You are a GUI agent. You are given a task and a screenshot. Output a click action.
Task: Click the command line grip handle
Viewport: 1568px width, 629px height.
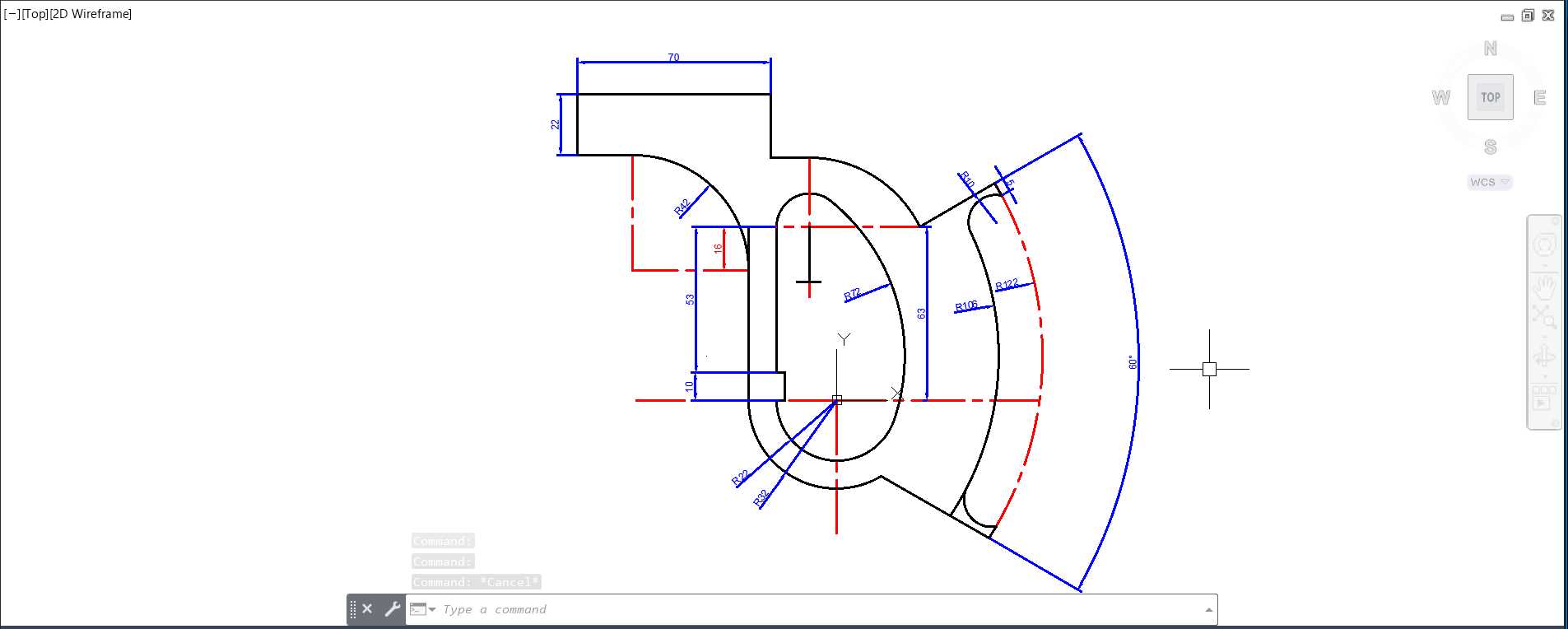[x=353, y=609]
